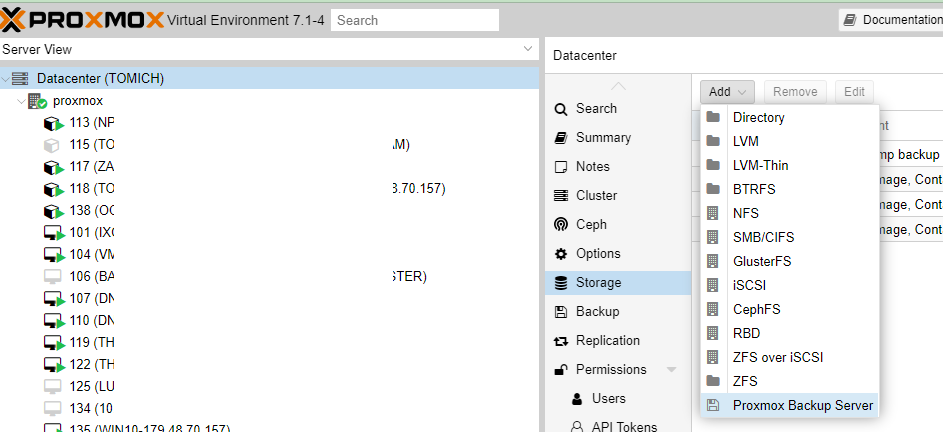943x432 pixels.
Task: Open the Backup section
Action: [x=618, y=312]
